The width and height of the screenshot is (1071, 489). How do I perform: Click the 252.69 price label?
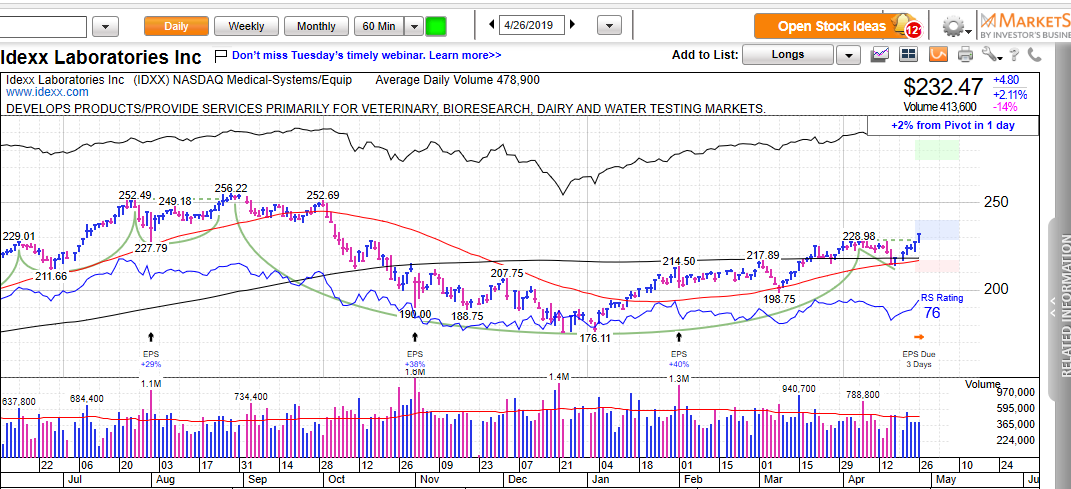coord(324,195)
